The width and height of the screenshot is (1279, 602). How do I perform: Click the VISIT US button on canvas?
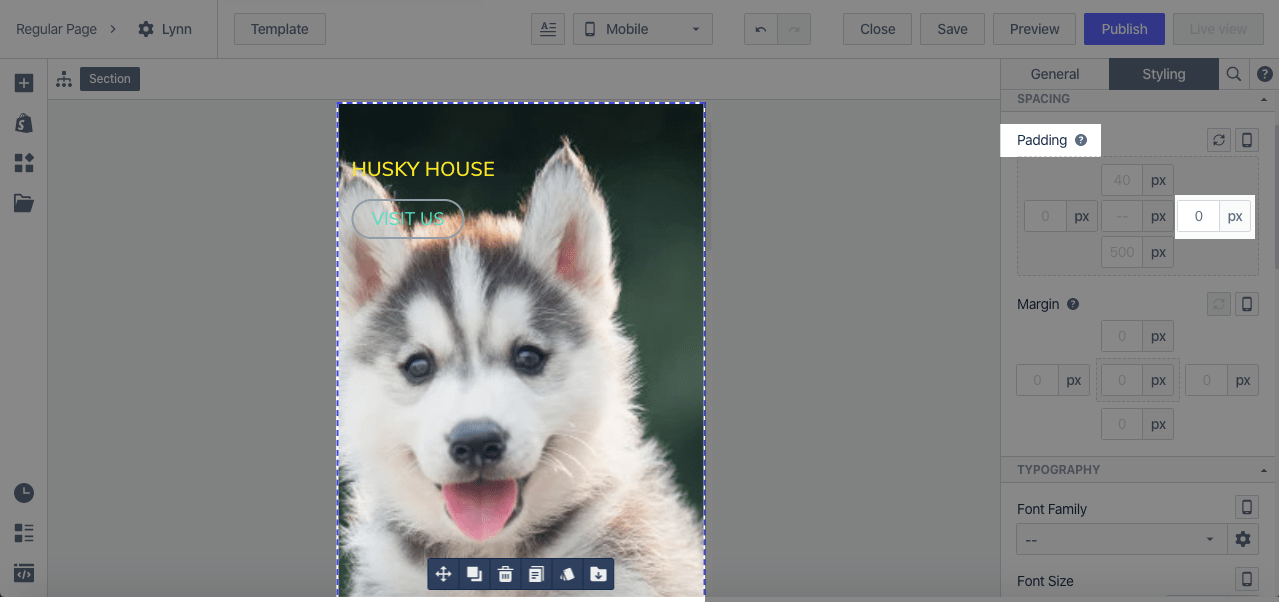[408, 219]
